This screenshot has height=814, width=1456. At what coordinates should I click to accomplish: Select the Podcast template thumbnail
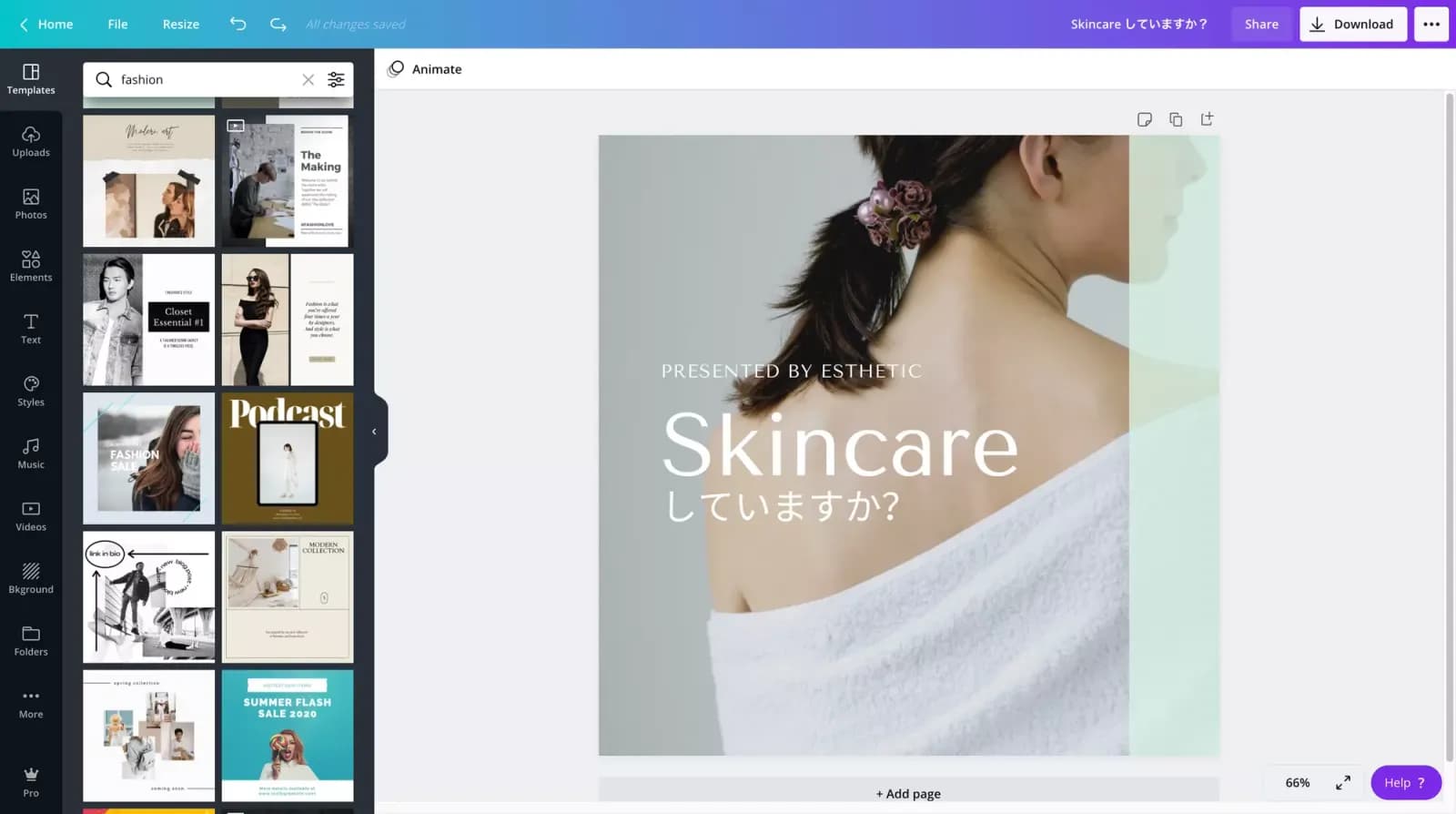click(x=288, y=458)
